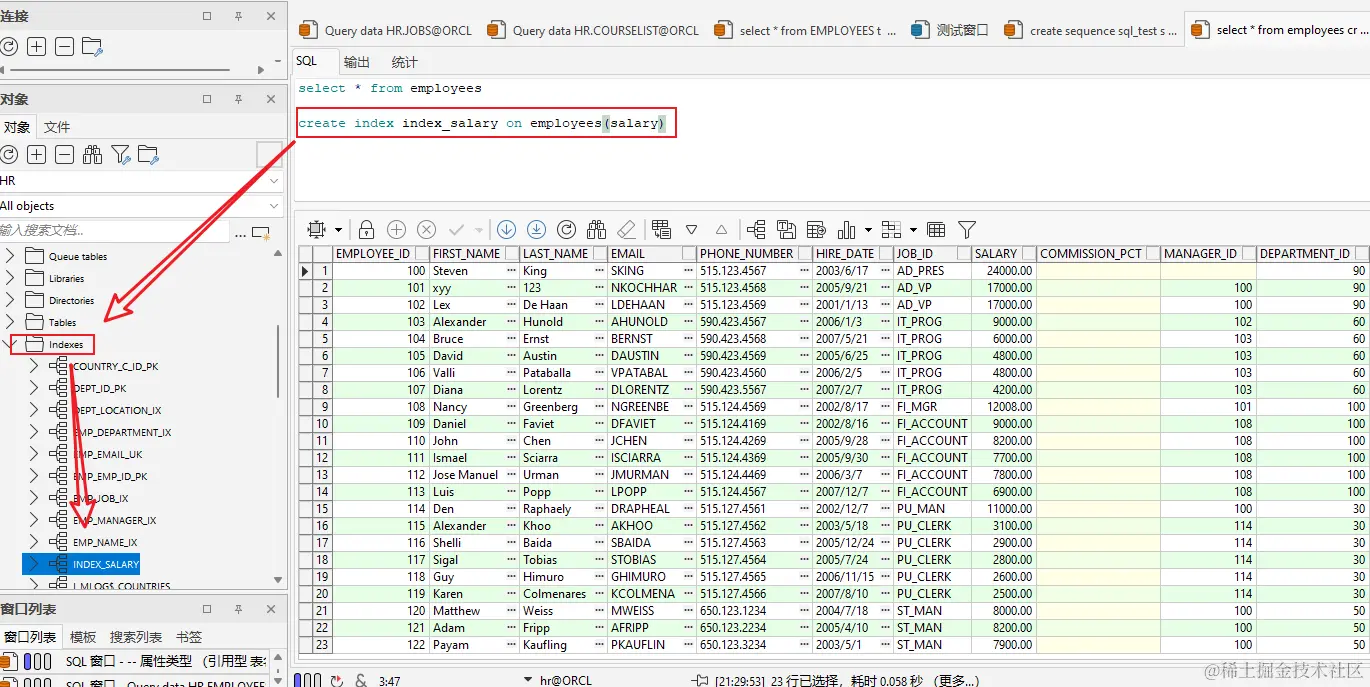The image size is (1370, 687).
Task: Select INDEX_SALARY in the object tree
Action: [x=106, y=564]
